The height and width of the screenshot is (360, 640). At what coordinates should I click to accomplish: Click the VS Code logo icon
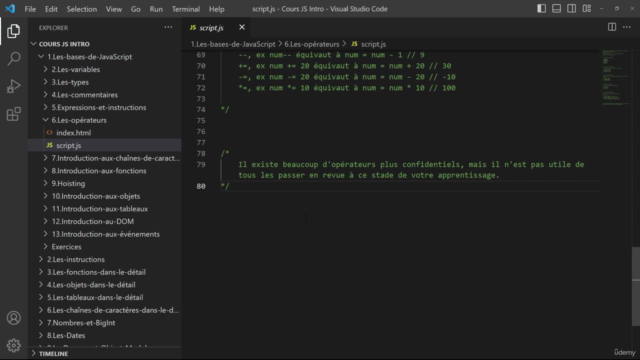[x=10, y=9]
